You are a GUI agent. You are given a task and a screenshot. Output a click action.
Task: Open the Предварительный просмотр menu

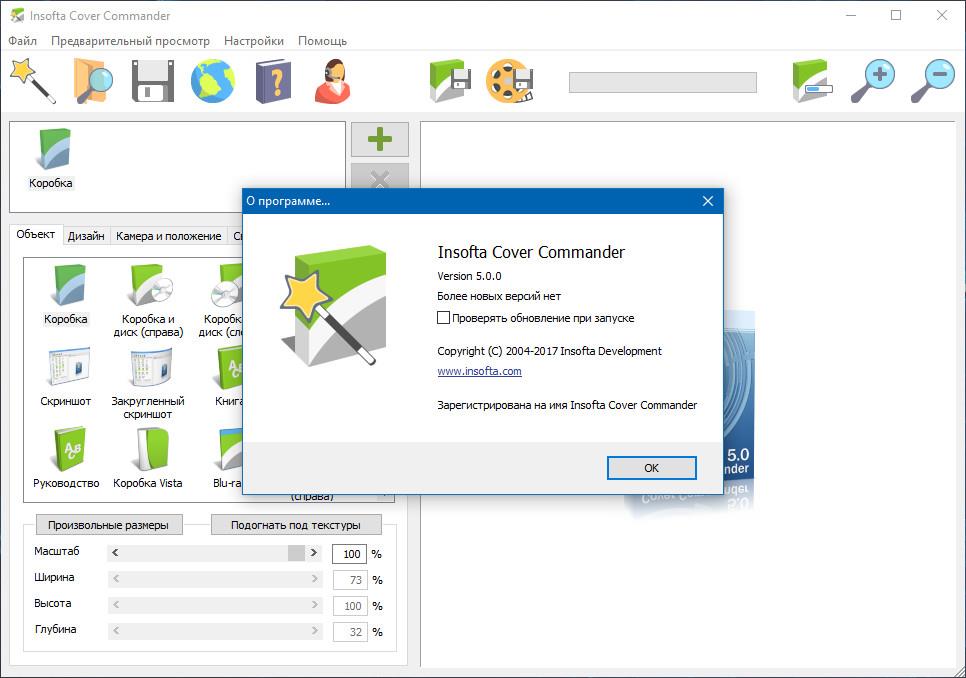pos(130,41)
